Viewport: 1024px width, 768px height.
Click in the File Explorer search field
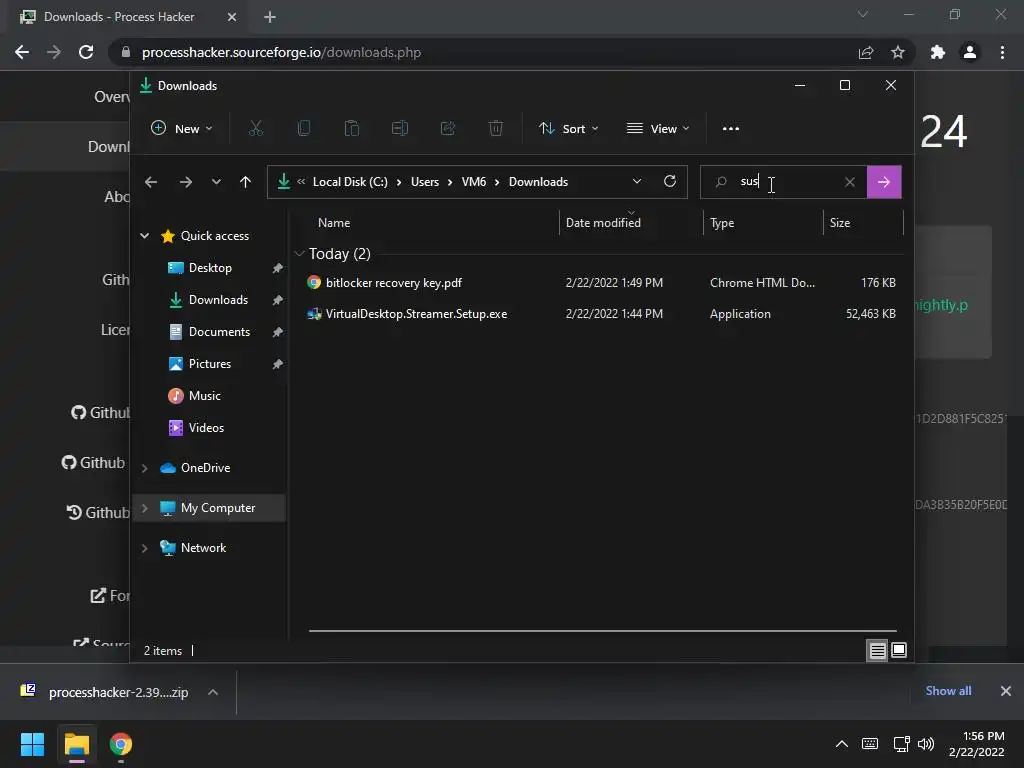[784, 182]
